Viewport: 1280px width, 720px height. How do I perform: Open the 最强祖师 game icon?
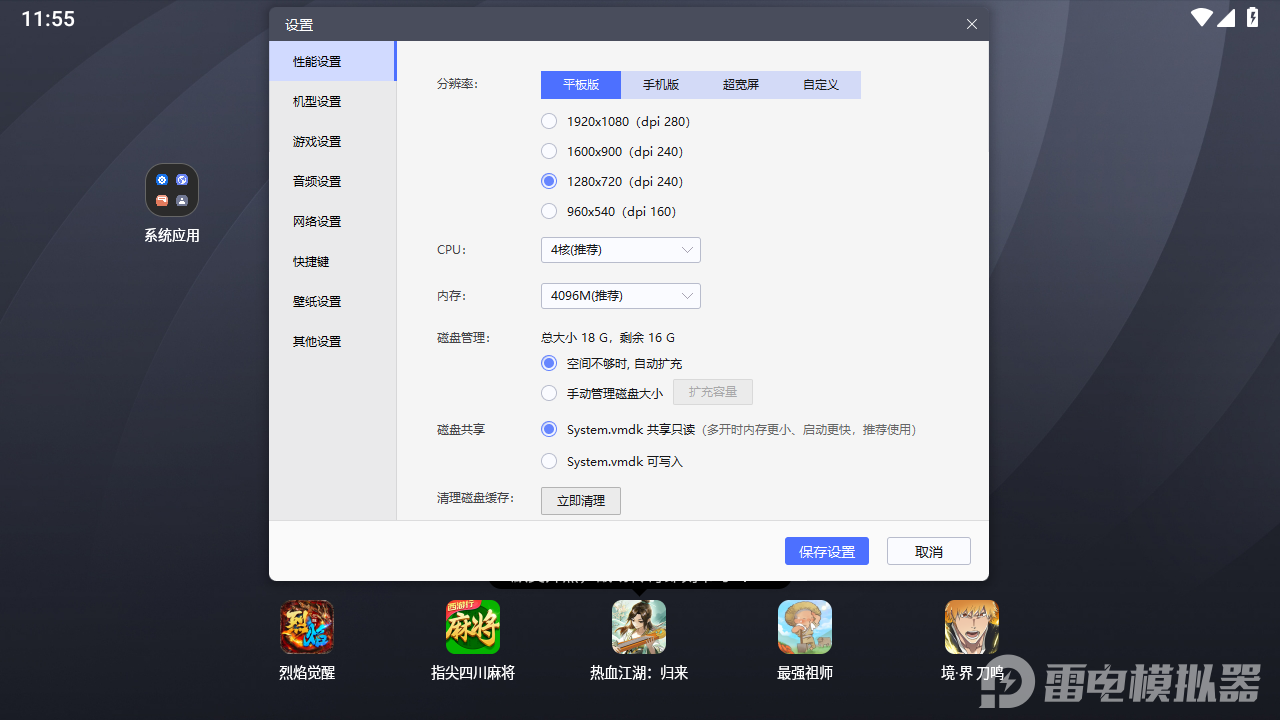[x=805, y=627]
